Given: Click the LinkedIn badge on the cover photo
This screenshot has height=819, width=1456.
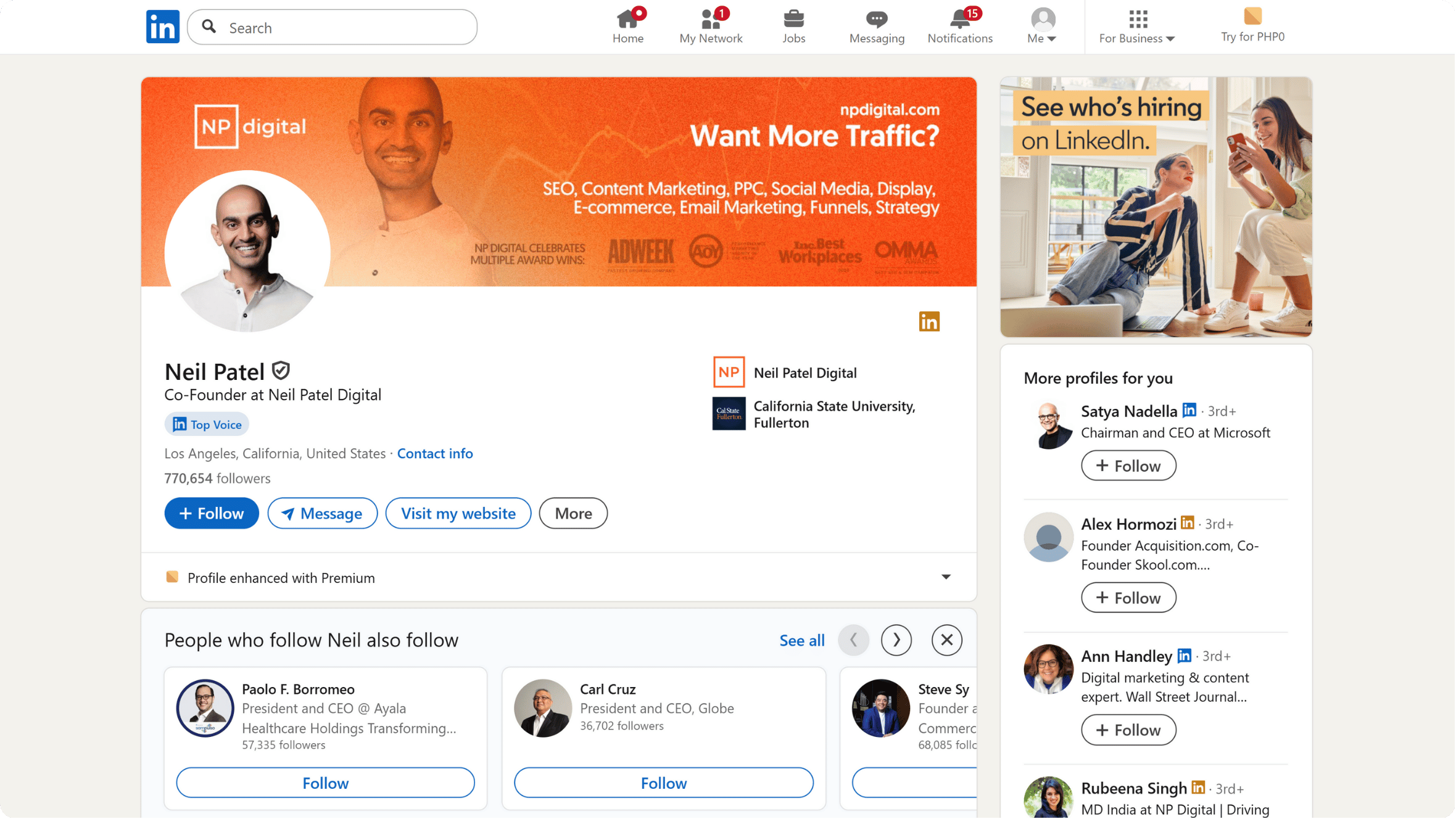Looking at the screenshot, I should coord(929,321).
